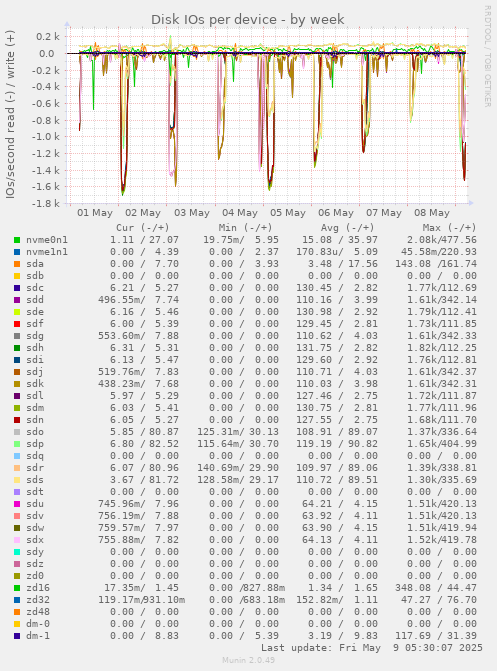The width and height of the screenshot is (497, 671).
Task: Click the sdy cyan legend swatch
Action: coord(17,552)
